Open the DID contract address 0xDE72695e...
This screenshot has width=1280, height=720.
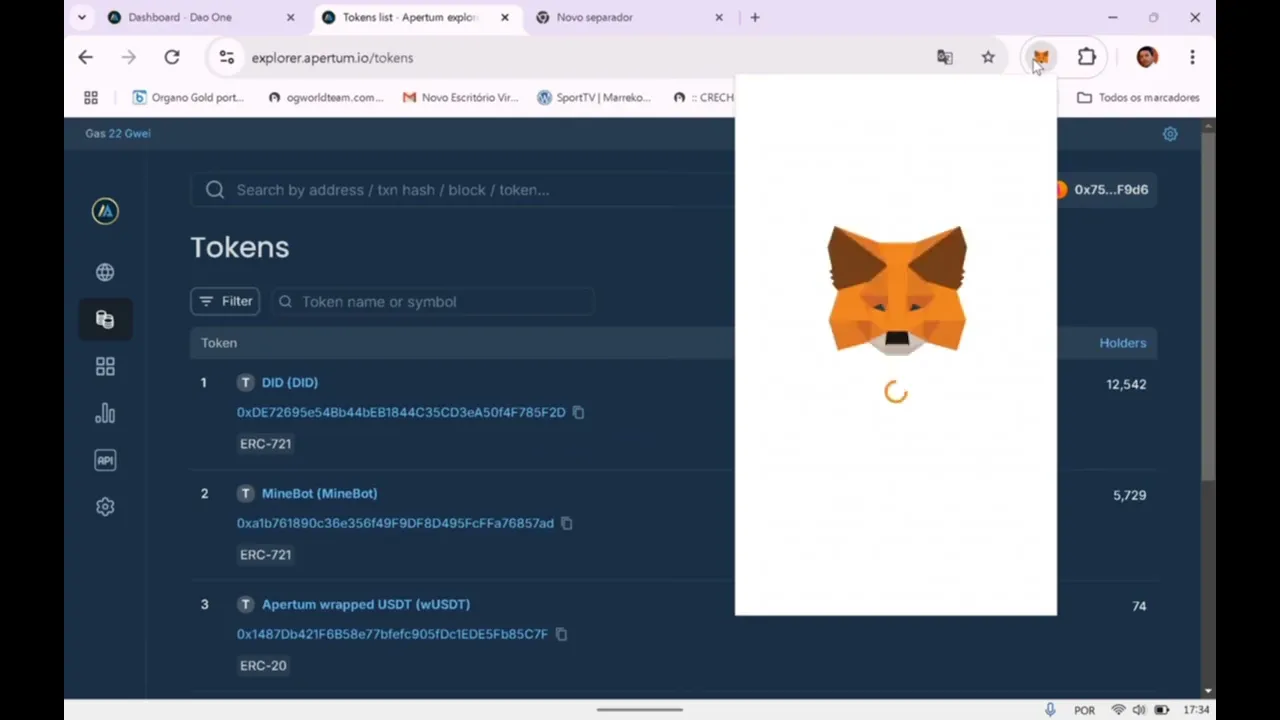point(401,412)
